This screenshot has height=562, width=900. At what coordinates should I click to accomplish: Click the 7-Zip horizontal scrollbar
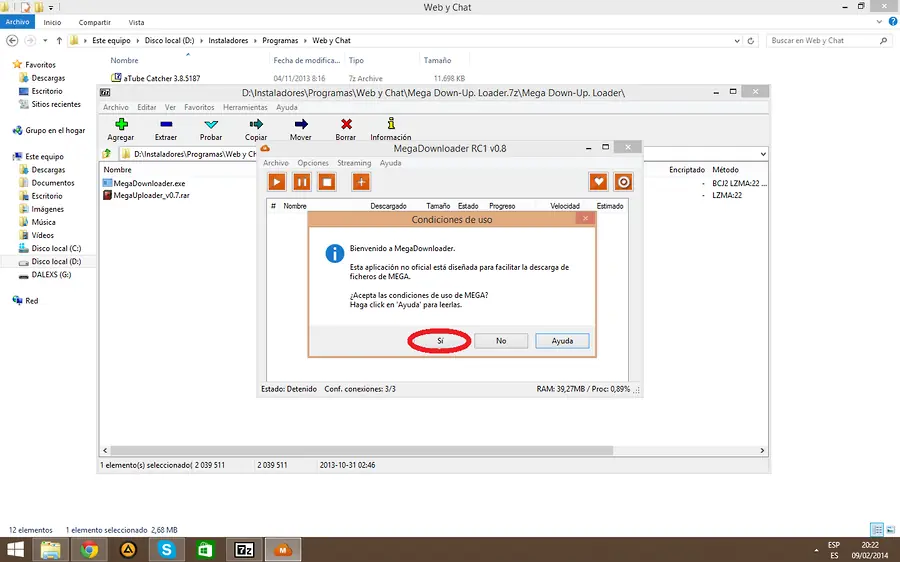click(362, 451)
